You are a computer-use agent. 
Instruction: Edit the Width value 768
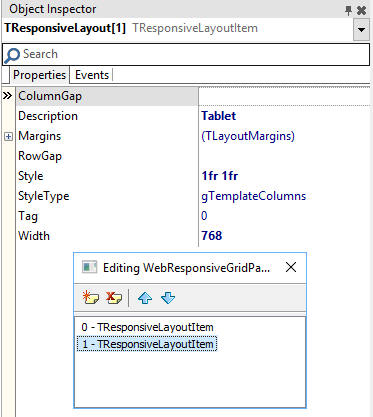click(284, 236)
